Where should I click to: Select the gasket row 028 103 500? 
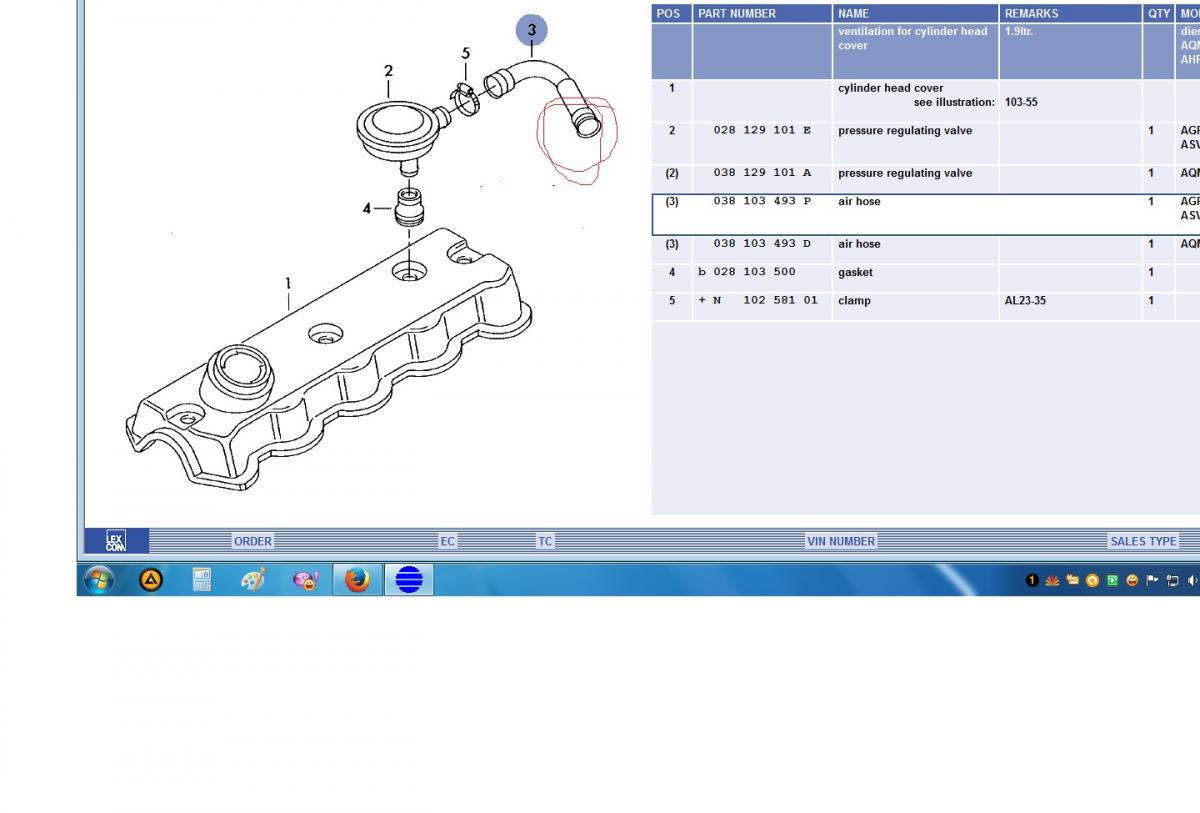pyautogui.click(x=762, y=272)
